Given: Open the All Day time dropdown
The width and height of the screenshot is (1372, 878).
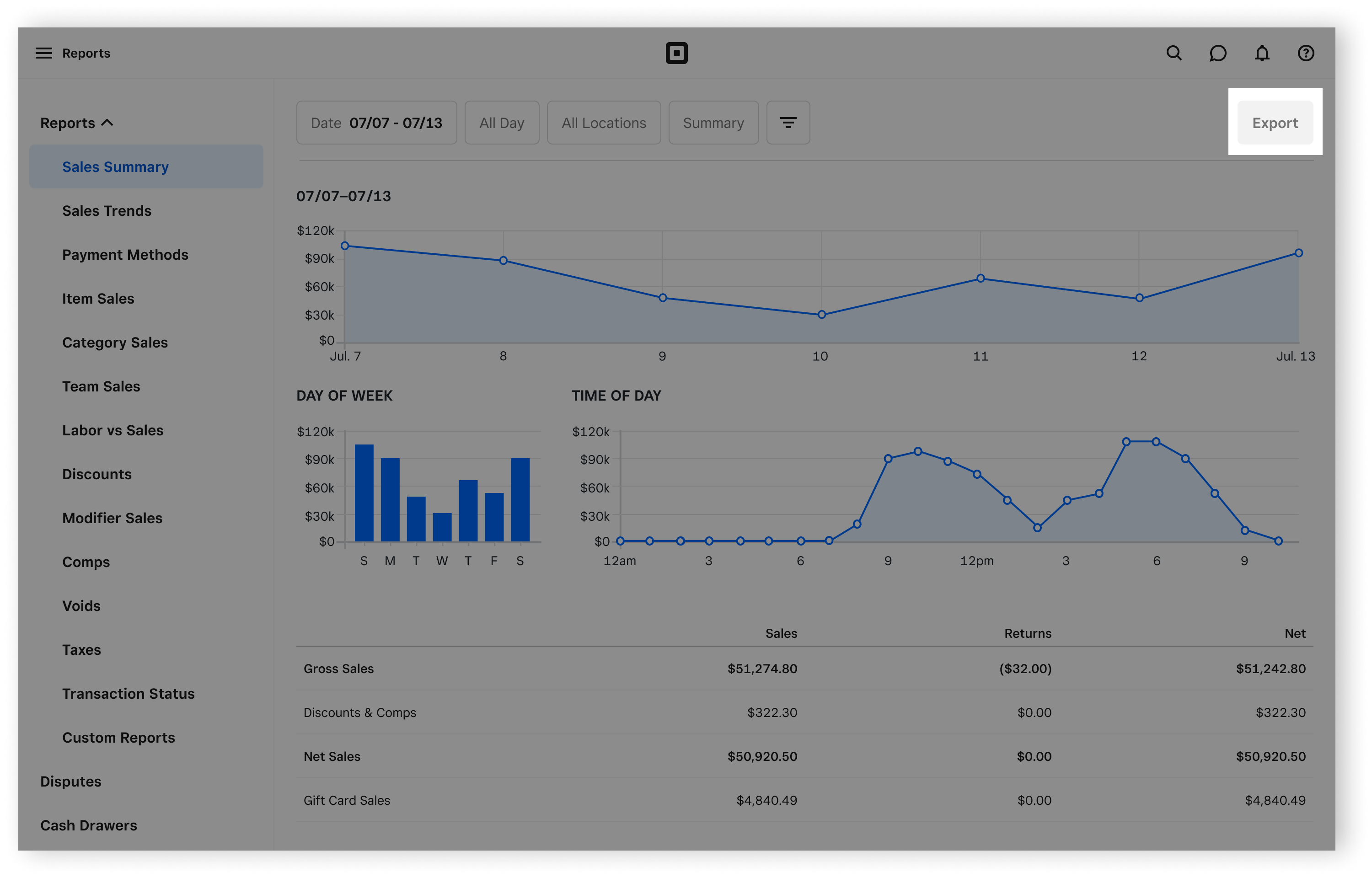Looking at the screenshot, I should (x=502, y=123).
